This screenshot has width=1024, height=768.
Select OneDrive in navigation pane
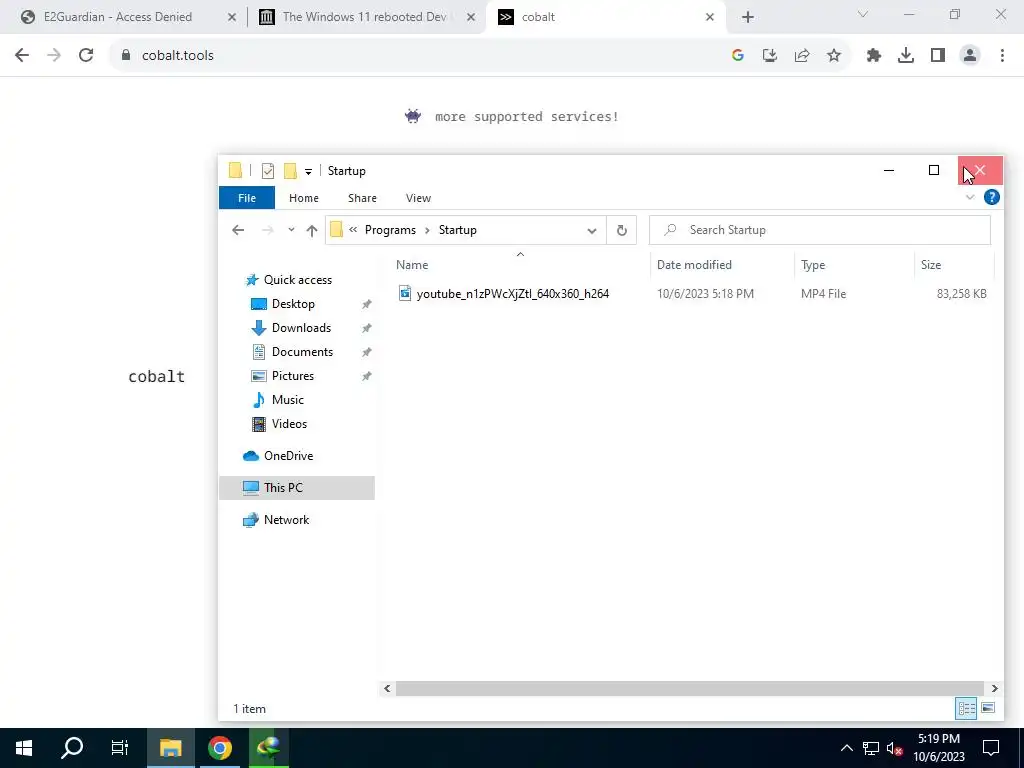click(x=288, y=456)
